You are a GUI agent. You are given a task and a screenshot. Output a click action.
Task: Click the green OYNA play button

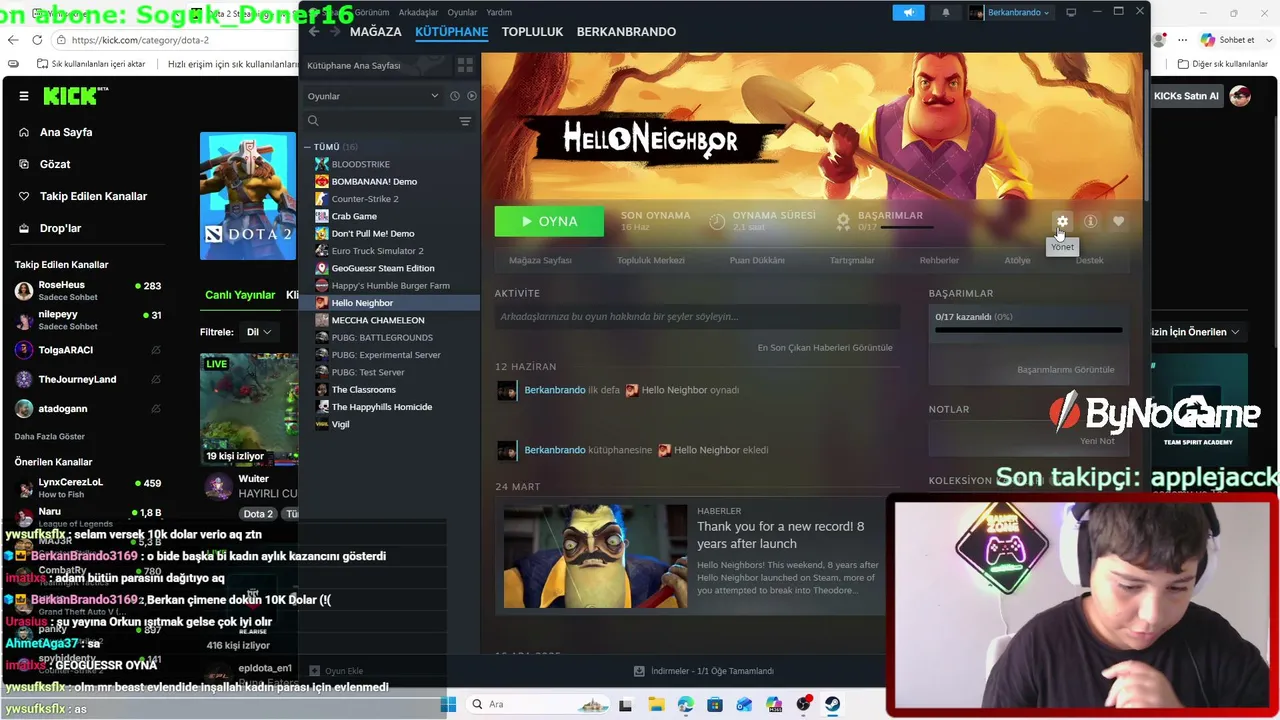tap(549, 221)
